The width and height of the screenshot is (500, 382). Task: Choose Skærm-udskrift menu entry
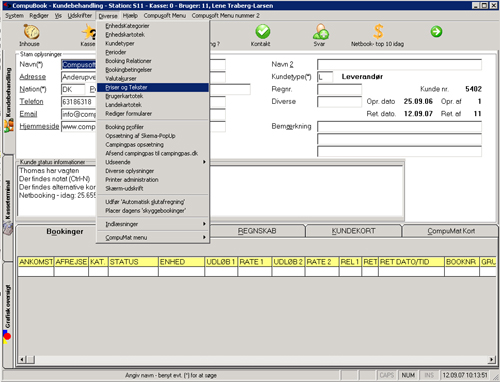coord(153,188)
